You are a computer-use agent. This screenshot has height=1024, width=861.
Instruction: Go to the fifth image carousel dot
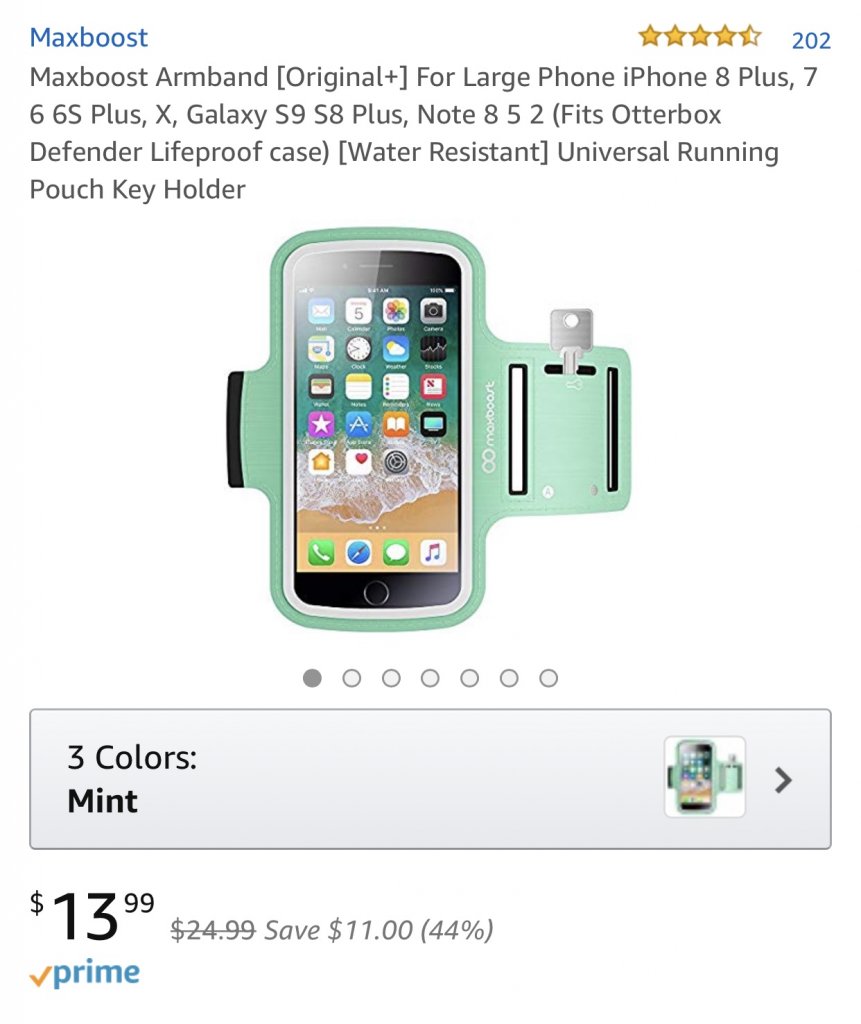[469, 678]
